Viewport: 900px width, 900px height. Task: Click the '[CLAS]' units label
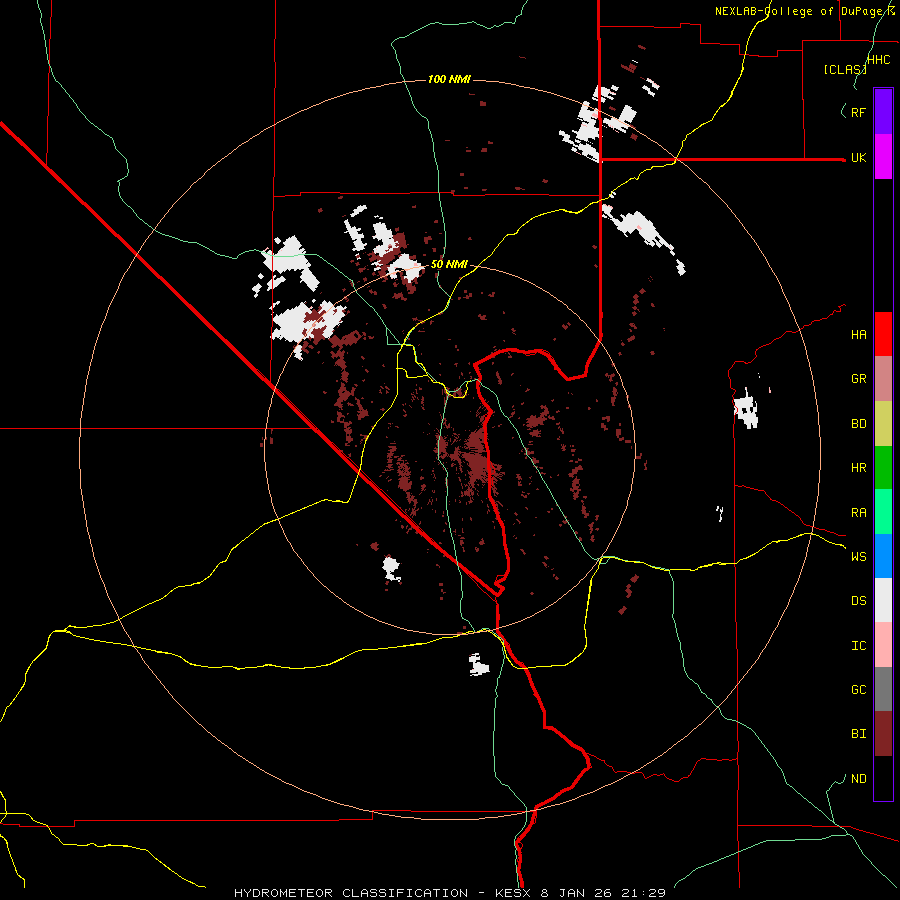tap(845, 69)
